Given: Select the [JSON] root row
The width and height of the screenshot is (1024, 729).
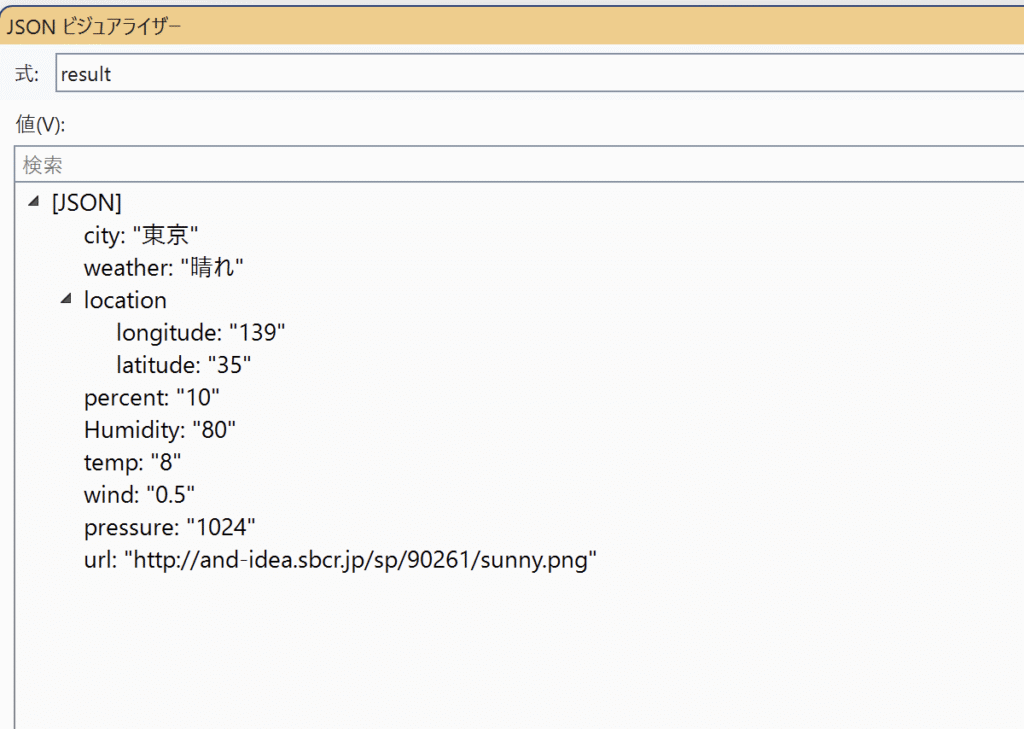Looking at the screenshot, I should (87, 202).
